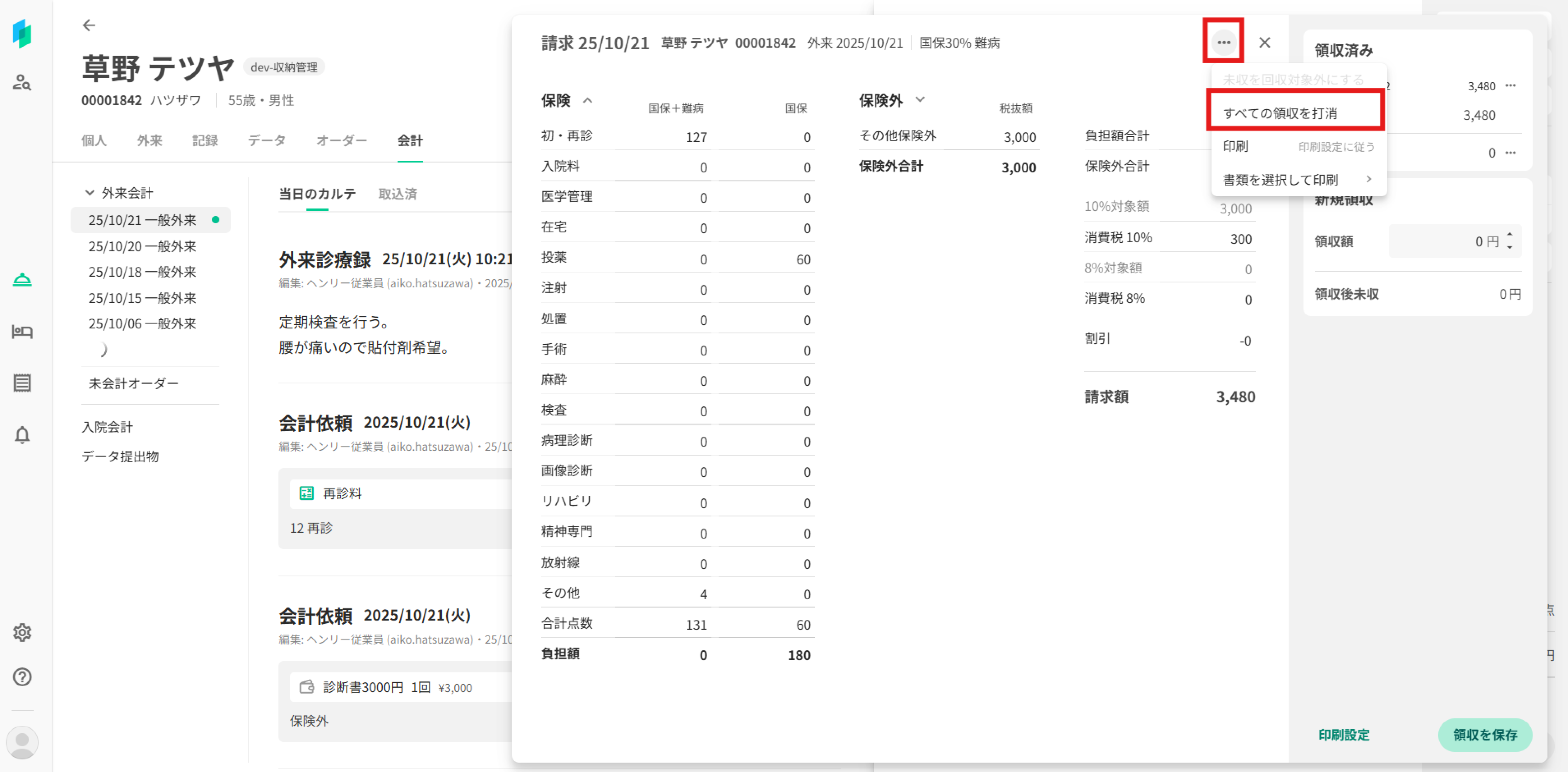
Task: Open the 印刷設定 link
Action: click(1344, 735)
